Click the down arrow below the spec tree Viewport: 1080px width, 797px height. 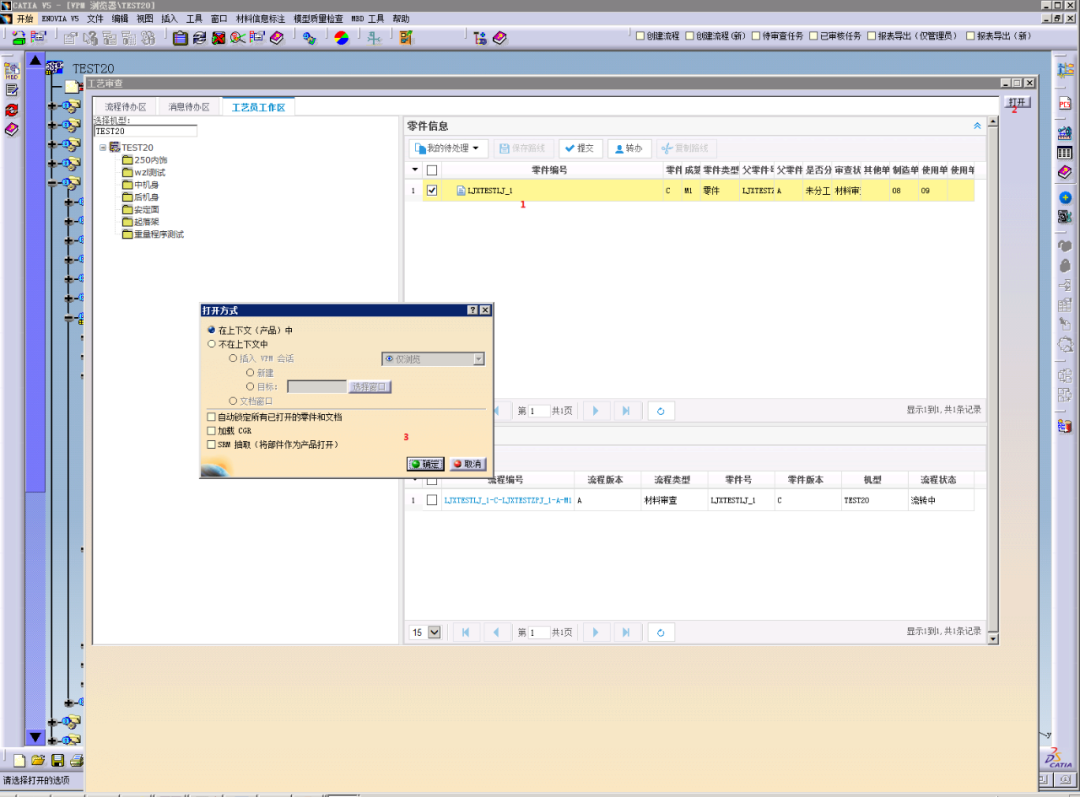tap(35, 737)
